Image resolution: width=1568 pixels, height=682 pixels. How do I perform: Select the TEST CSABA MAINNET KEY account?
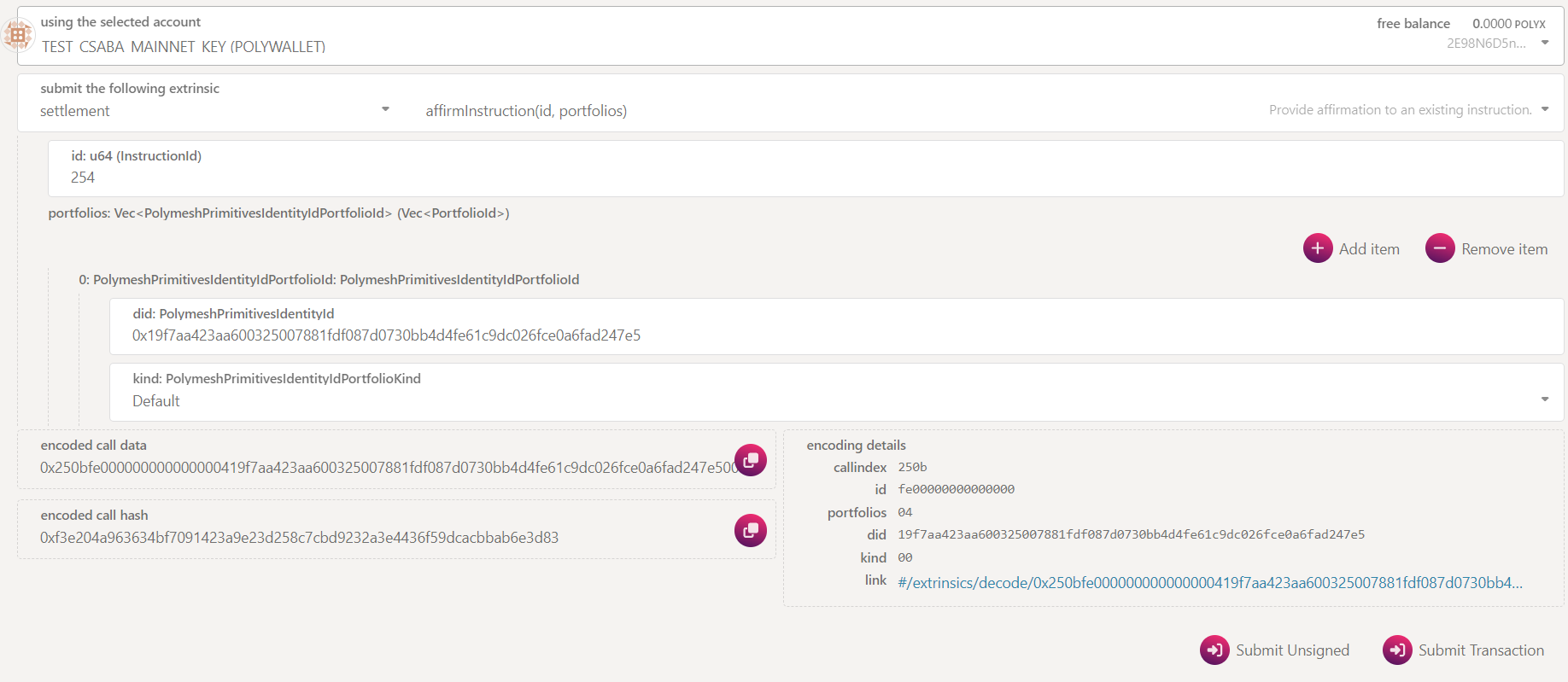click(184, 47)
